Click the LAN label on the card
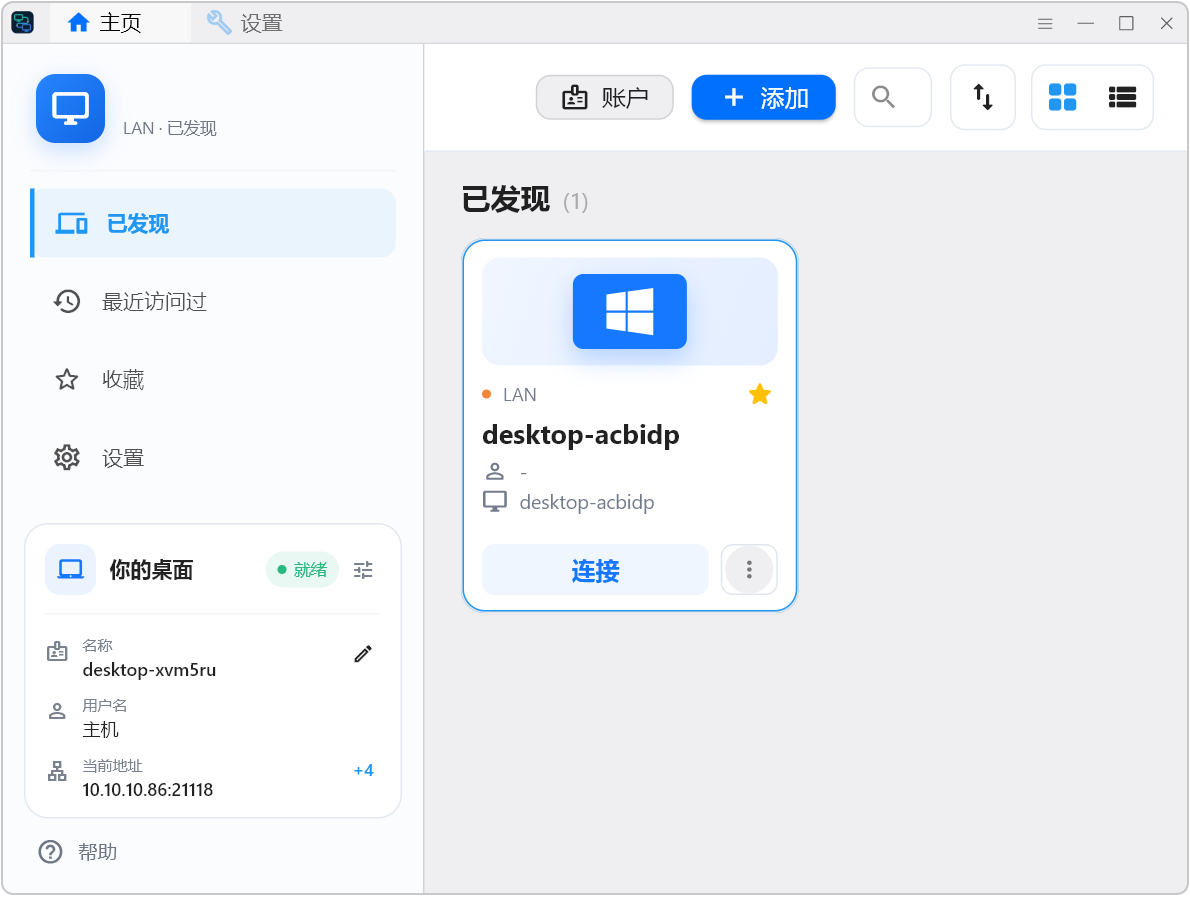Screen dimensions: 1190x897 (520, 395)
